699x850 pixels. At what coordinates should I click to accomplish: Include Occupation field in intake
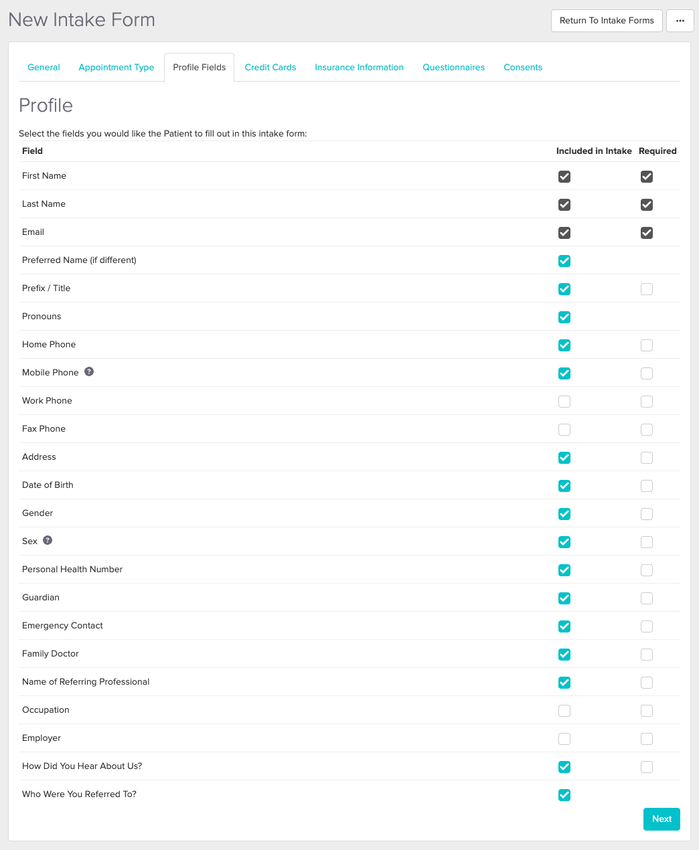pos(564,710)
